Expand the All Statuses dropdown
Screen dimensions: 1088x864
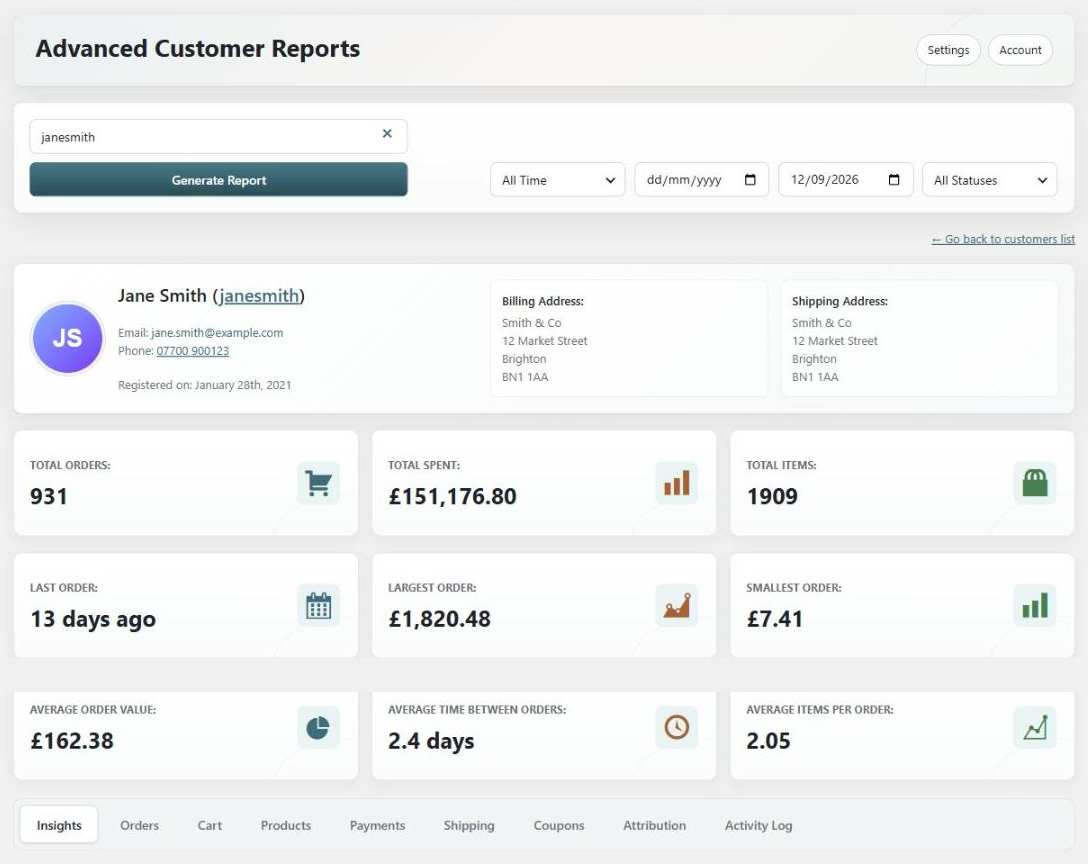[x=989, y=180]
